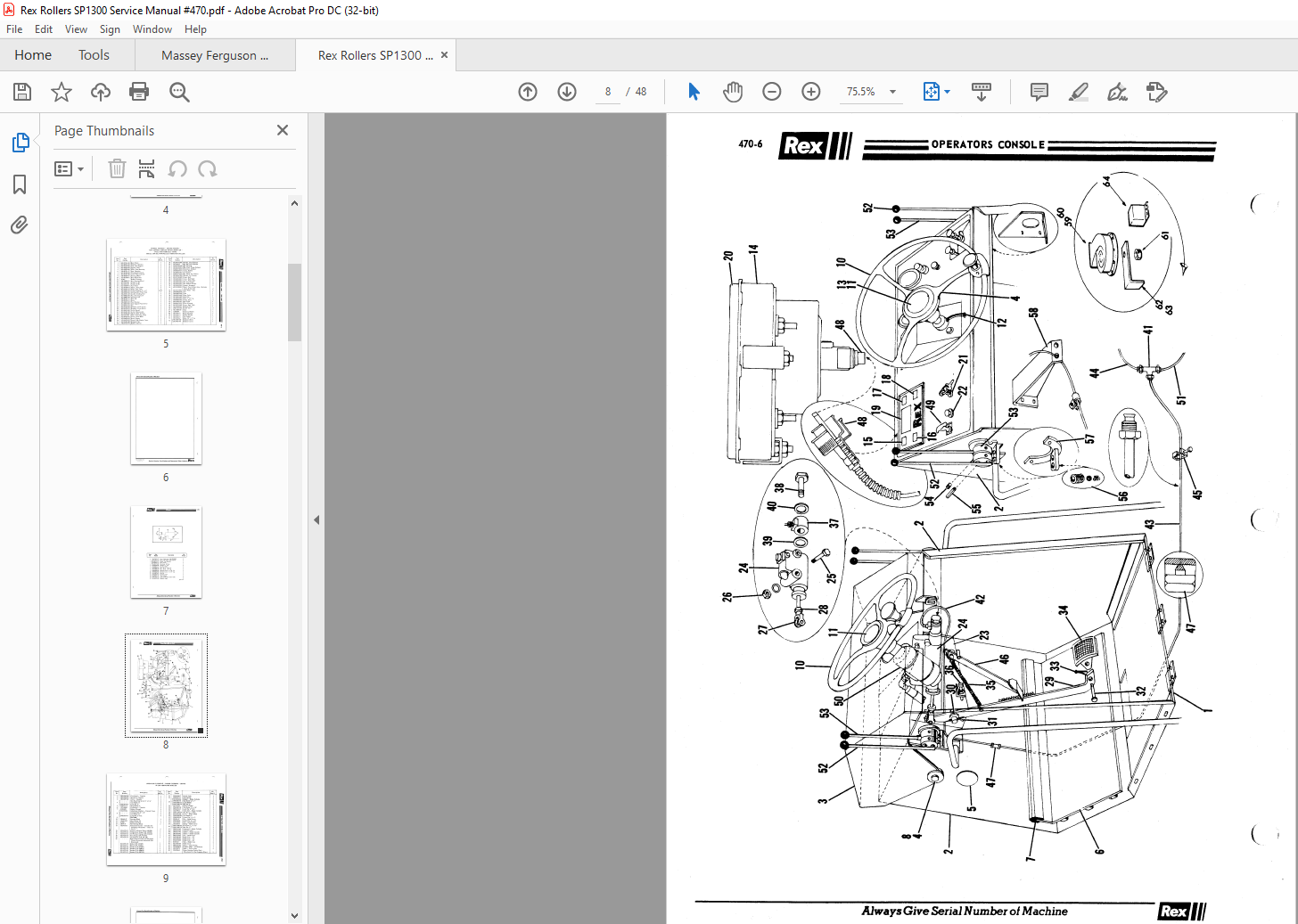Image resolution: width=1298 pixels, height=924 pixels.
Task: Rotate the page counterclockwise
Action: click(177, 168)
